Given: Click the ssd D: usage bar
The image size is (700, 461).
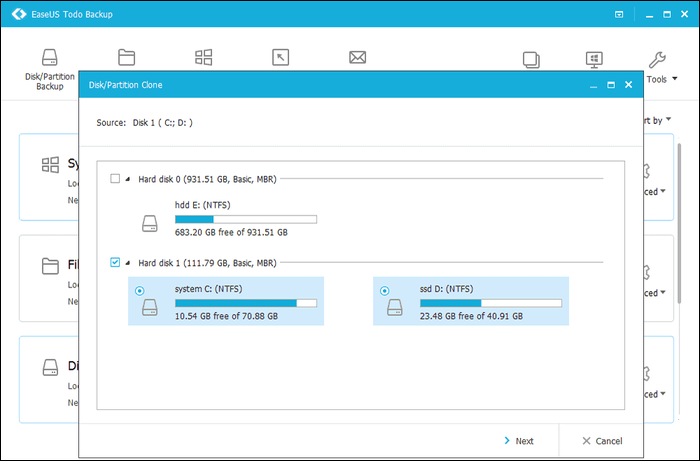Looking at the screenshot, I should (491, 303).
